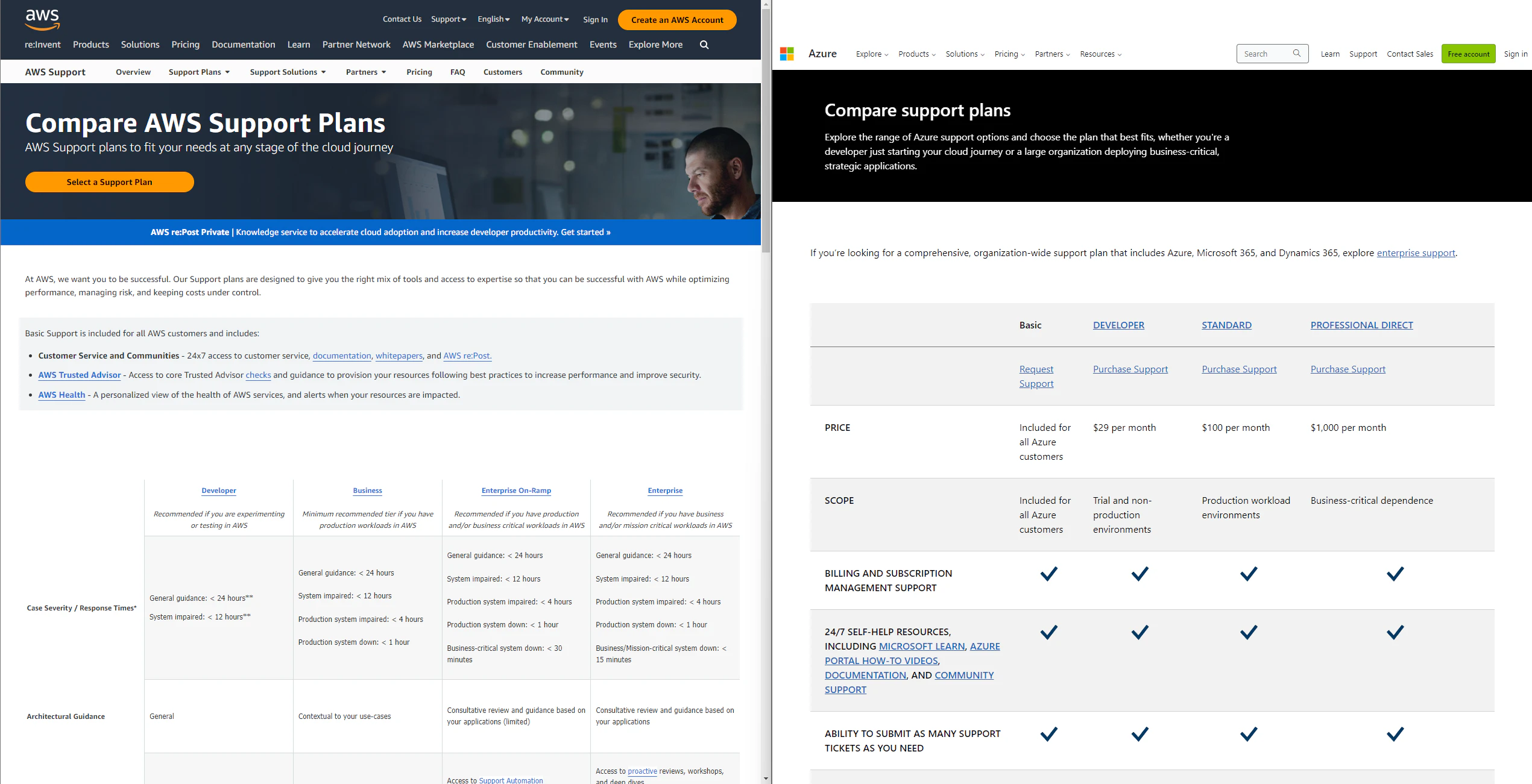Click the Create an AWS Account button
The image size is (1532, 784).
point(676,19)
